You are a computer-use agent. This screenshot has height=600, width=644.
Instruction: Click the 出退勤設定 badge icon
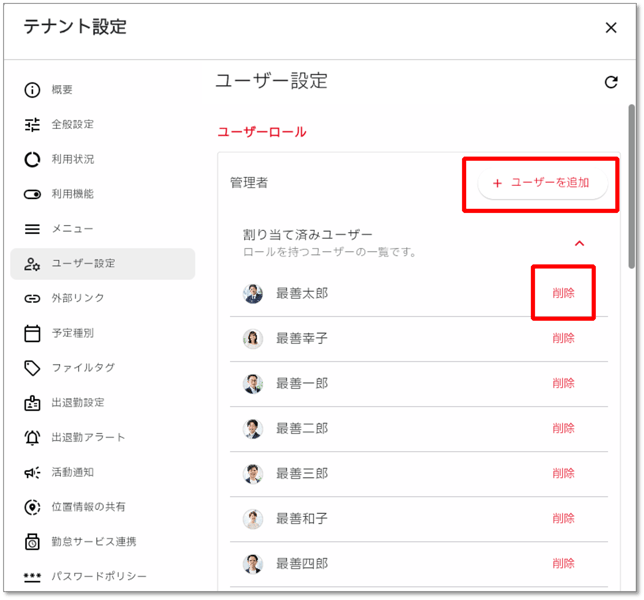[x=32, y=403]
